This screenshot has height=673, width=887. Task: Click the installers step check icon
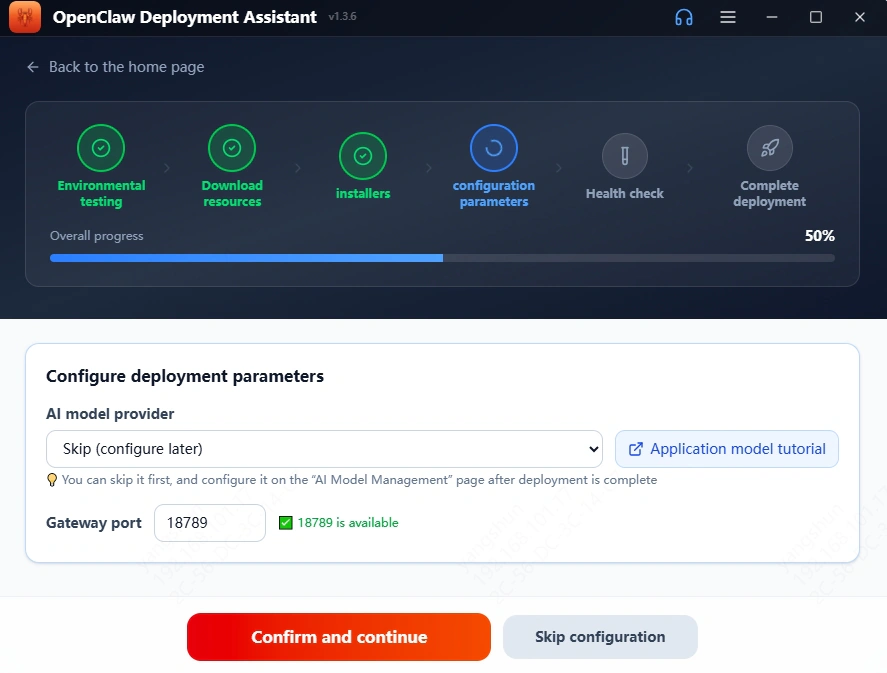point(363,156)
